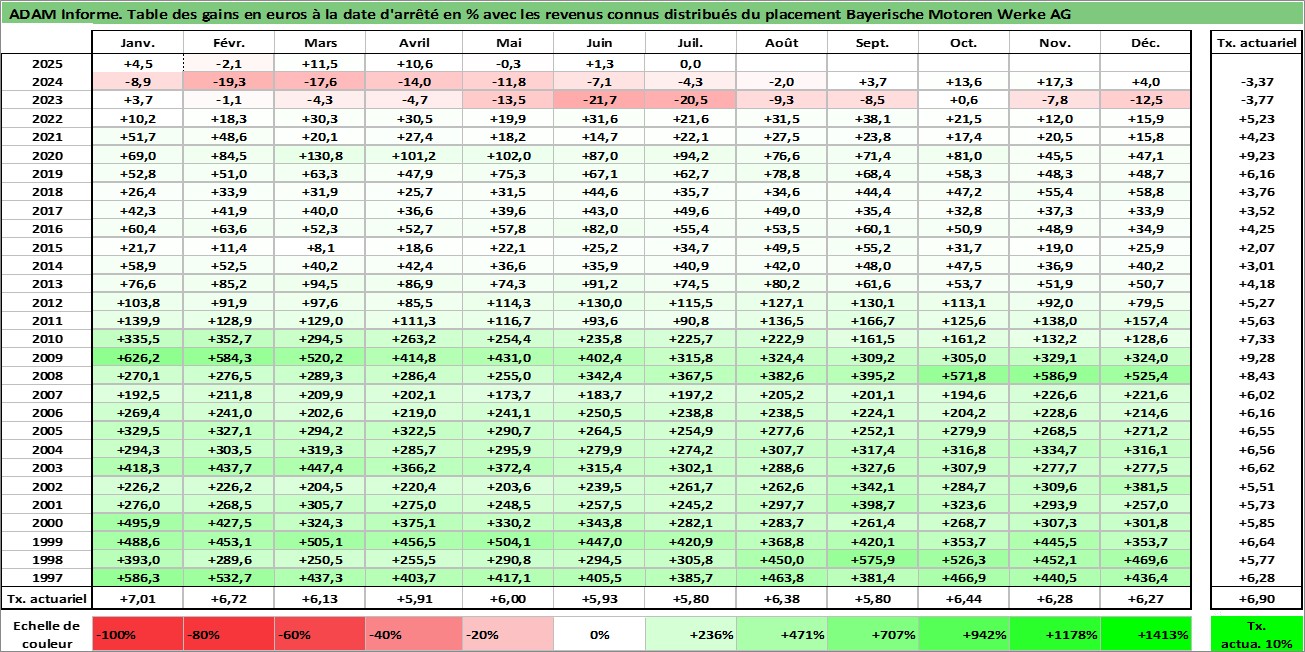Select the 2008 Nov. cell +586,9

click(1054, 375)
